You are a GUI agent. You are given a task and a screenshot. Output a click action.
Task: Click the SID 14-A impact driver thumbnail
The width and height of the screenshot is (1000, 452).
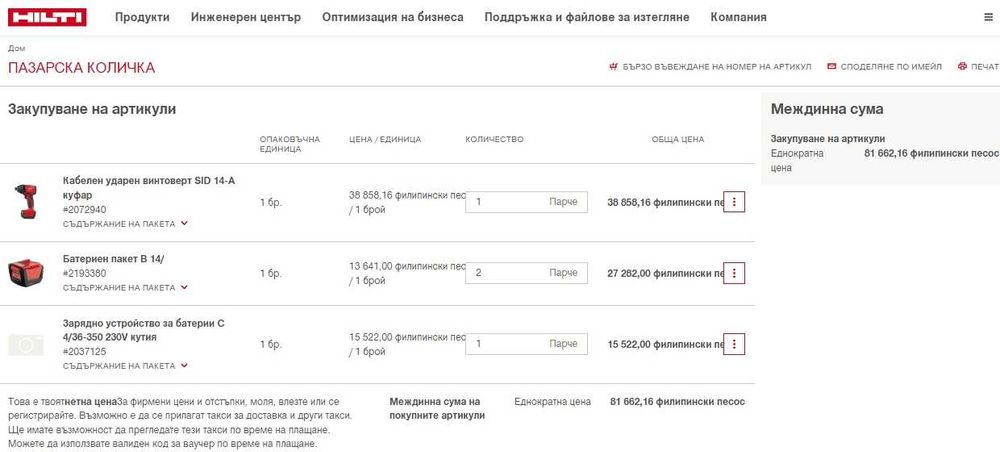(x=26, y=202)
